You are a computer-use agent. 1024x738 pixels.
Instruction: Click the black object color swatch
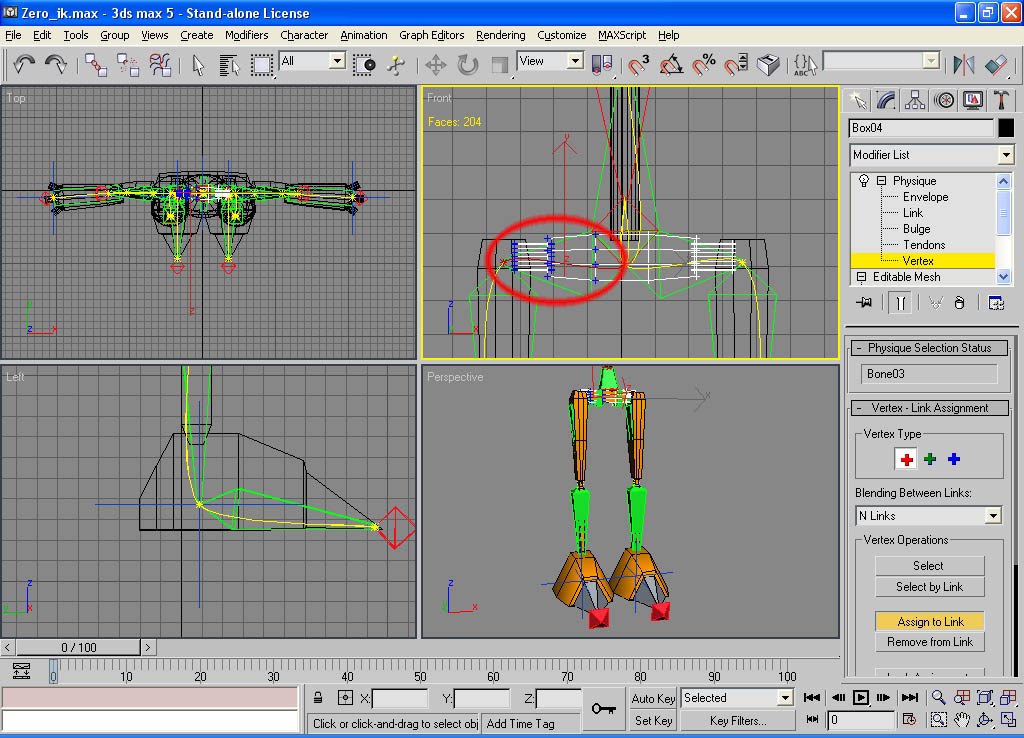click(1006, 128)
